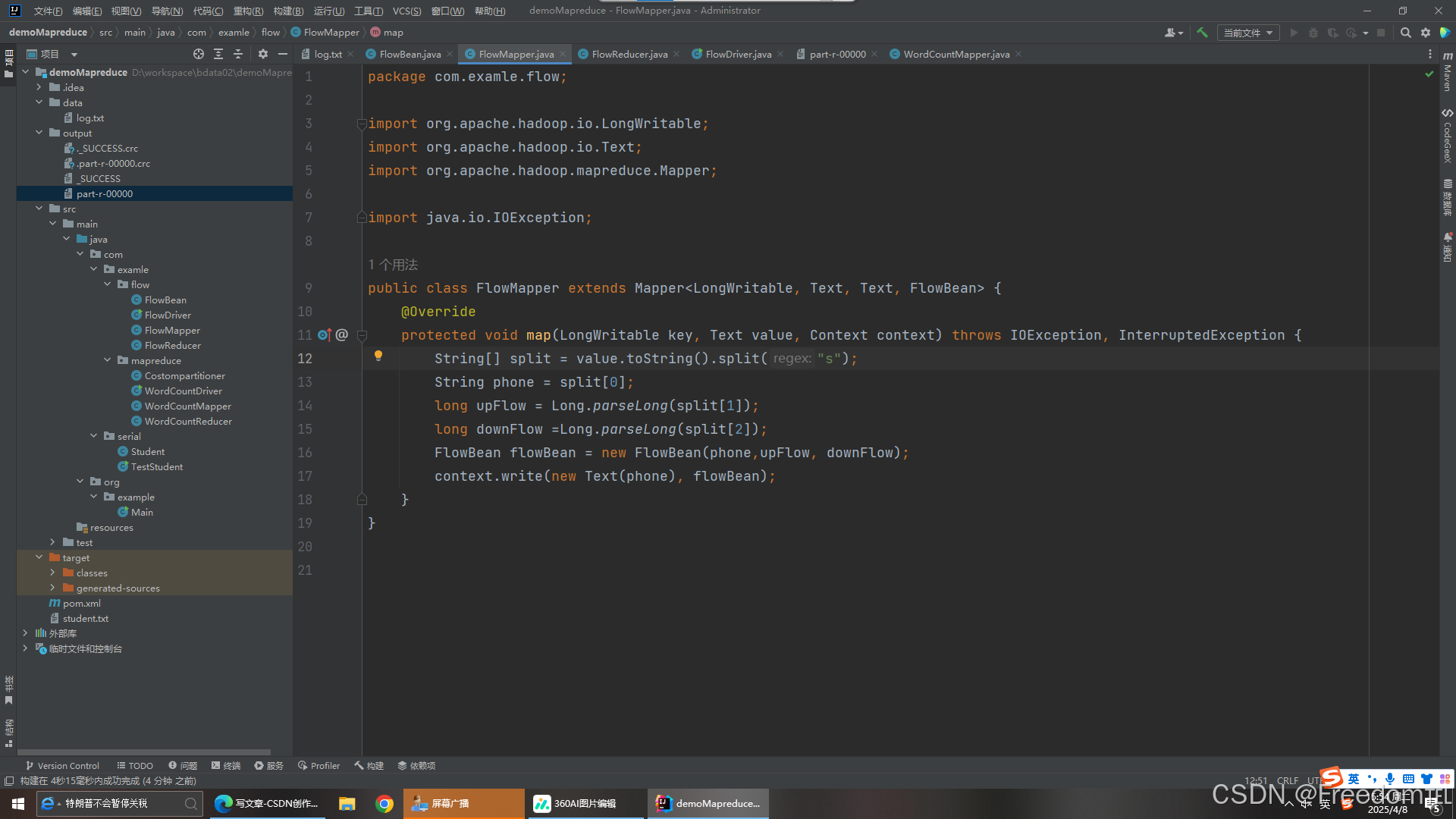Toggle the Profiler tool window
This screenshot has height=819, width=1456.
tap(318, 766)
